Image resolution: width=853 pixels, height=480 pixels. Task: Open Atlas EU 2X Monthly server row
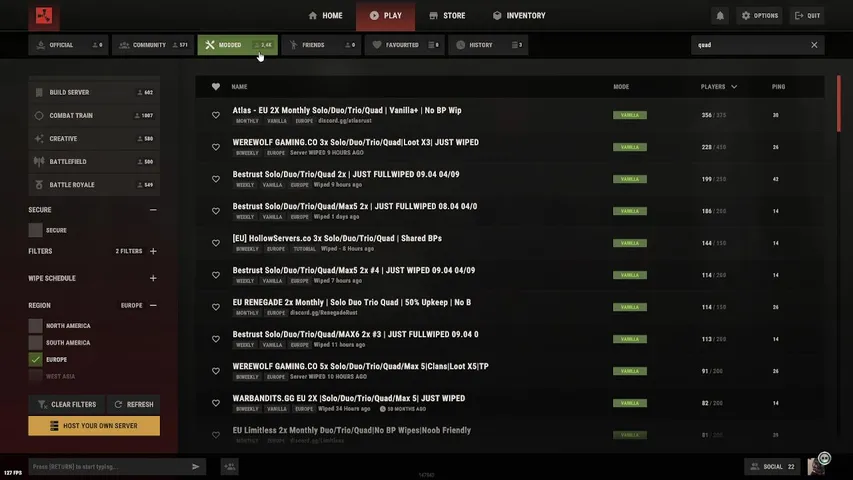coord(510,115)
